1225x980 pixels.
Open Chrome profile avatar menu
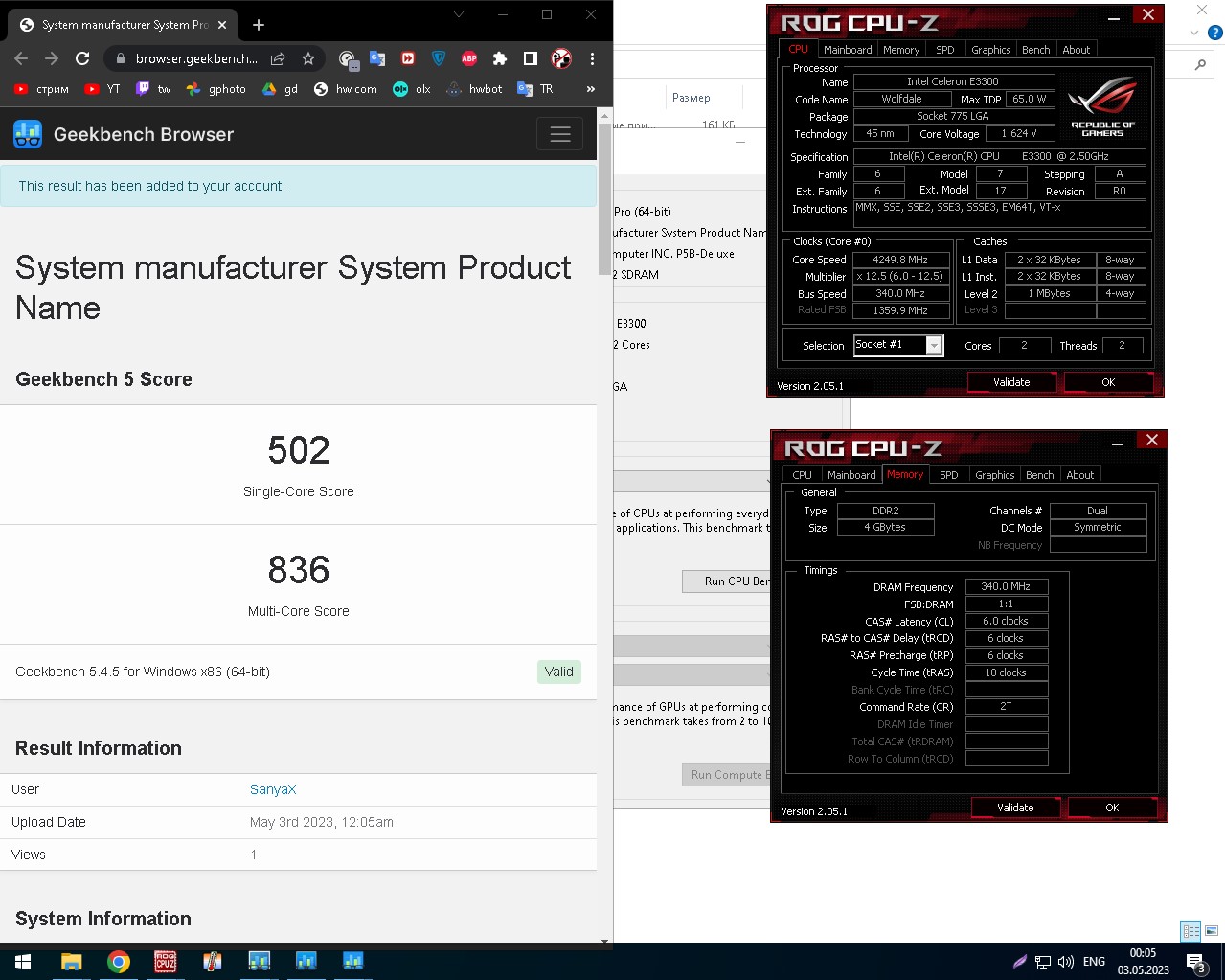561,58
